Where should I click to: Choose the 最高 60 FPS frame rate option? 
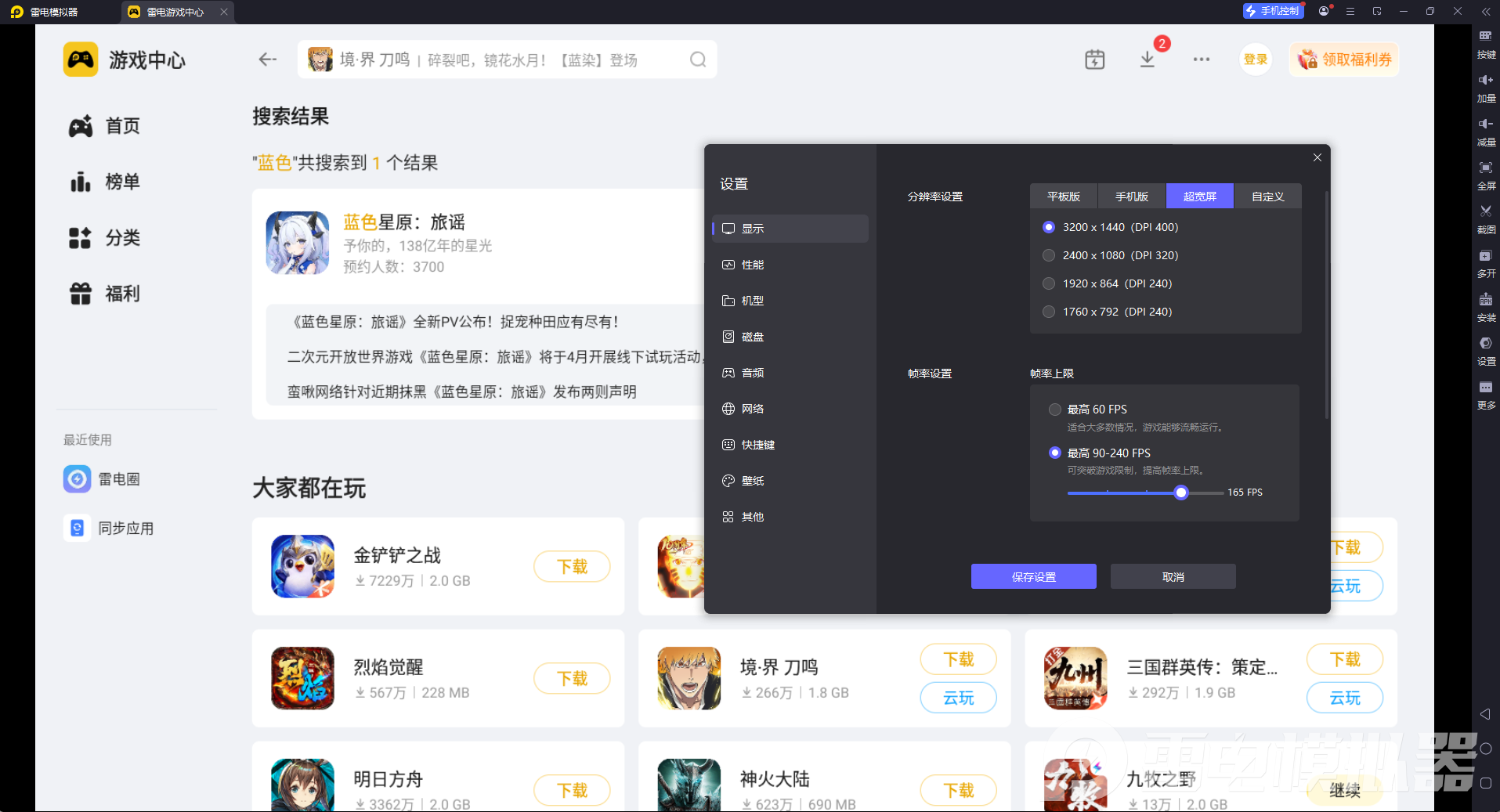(1055, 410)
